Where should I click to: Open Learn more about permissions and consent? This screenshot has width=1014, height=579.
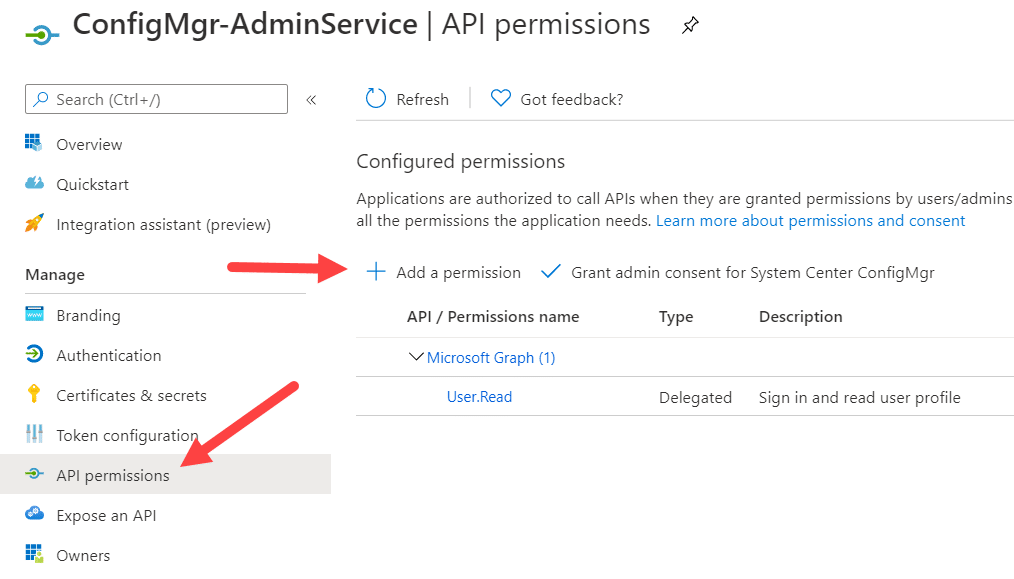tap(810, 221)
